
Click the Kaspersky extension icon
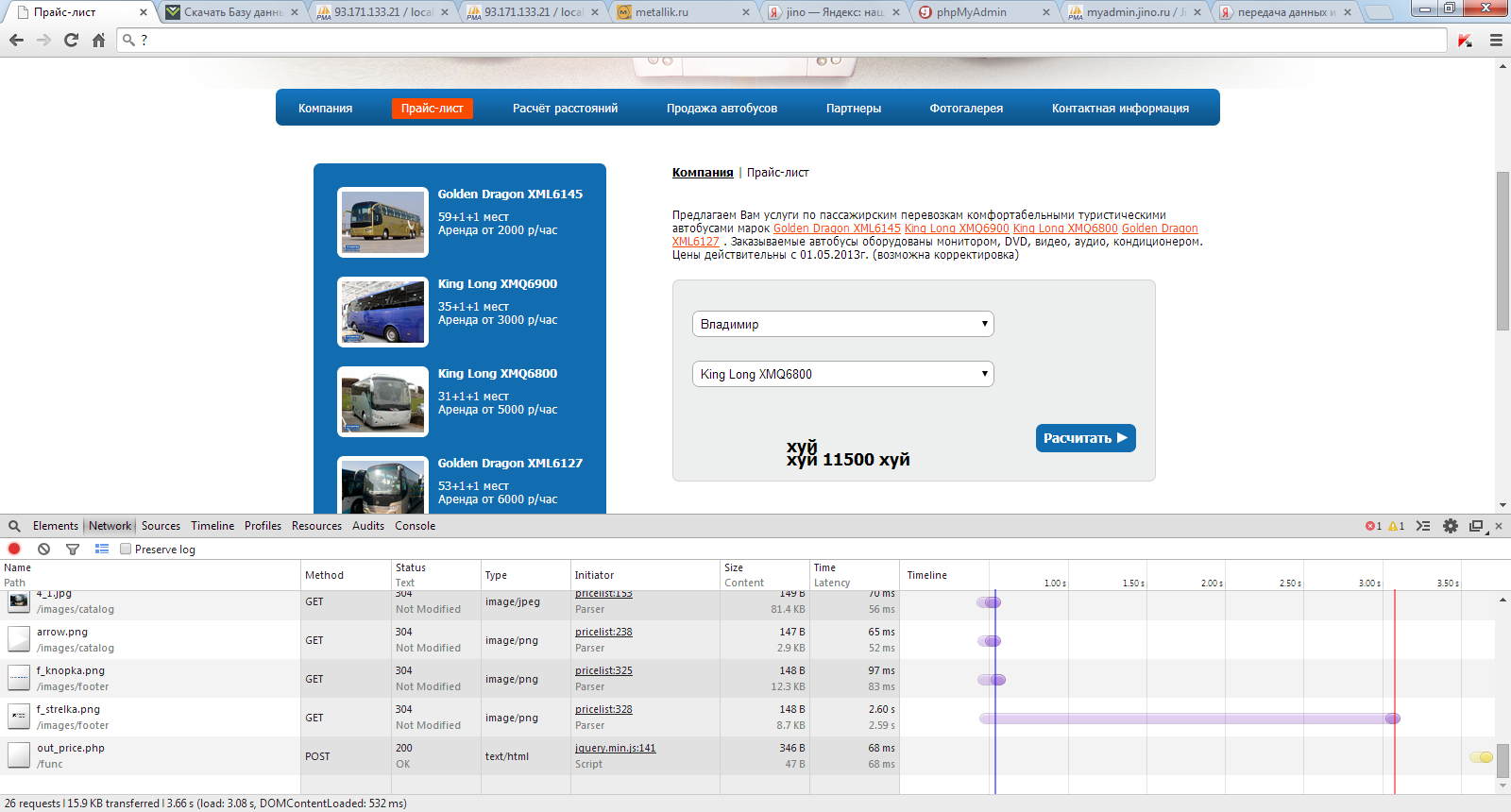tap(1465, 41)
